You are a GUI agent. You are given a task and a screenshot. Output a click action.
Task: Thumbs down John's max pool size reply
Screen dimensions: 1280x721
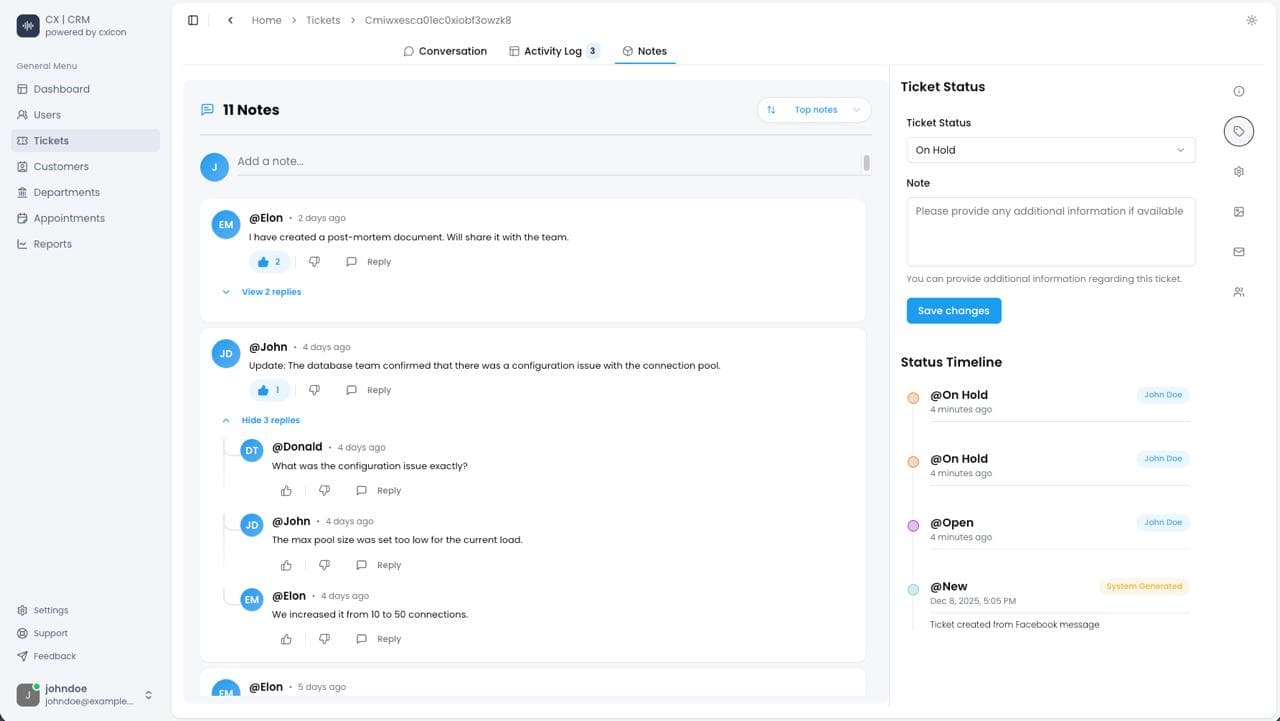pos(324,565)
